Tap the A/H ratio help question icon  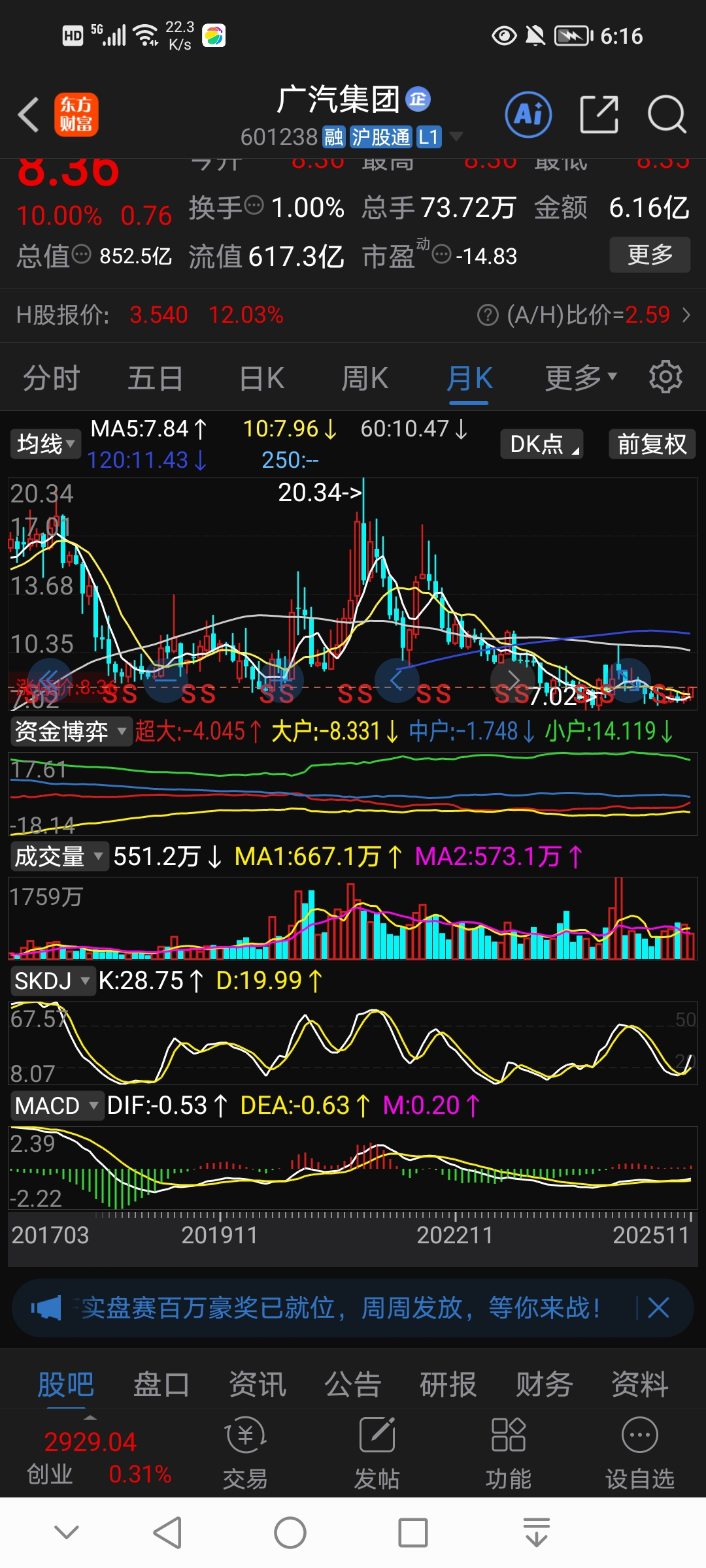[x=488, y=315]
